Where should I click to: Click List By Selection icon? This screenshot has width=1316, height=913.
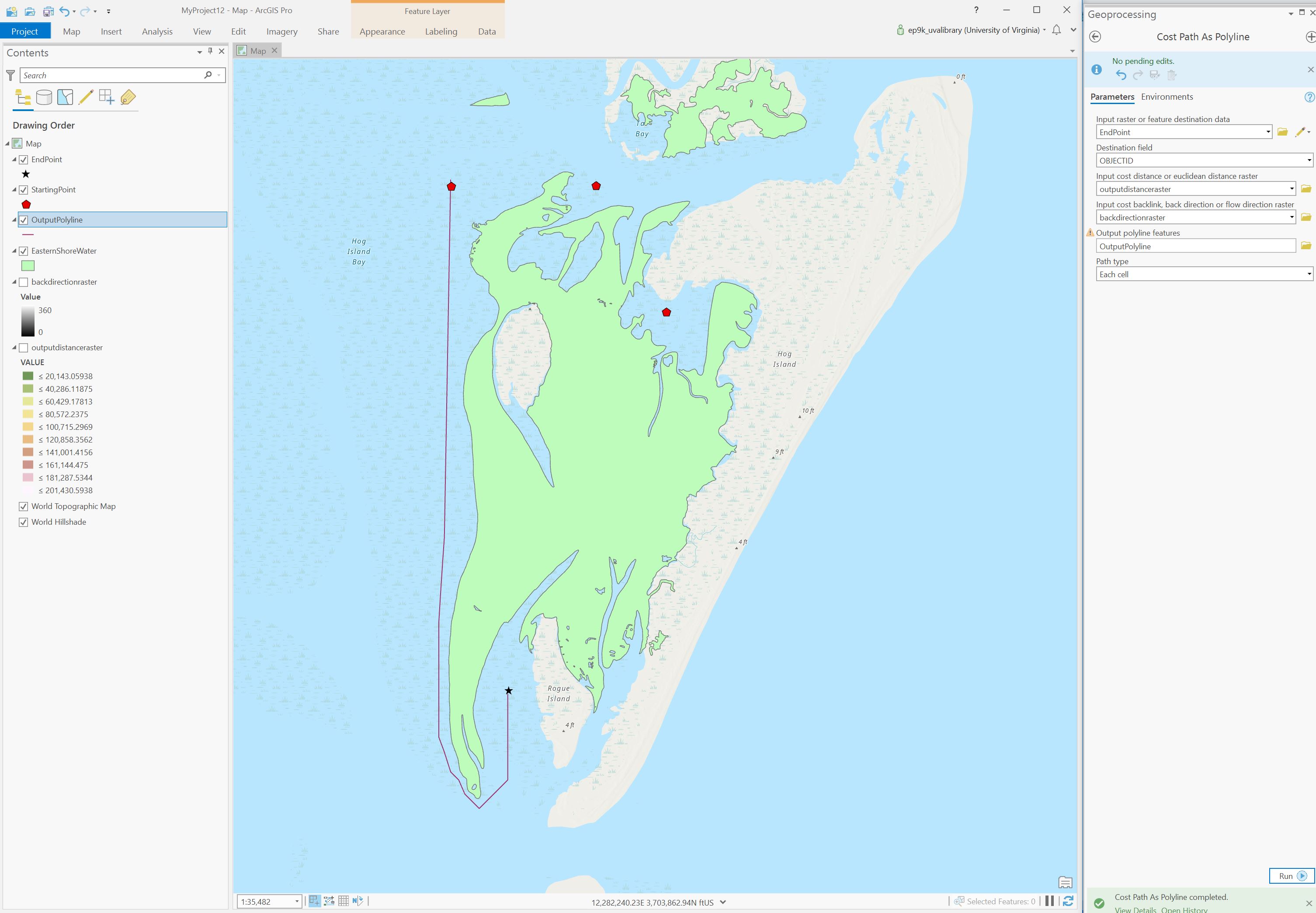[x=65, y=97]
